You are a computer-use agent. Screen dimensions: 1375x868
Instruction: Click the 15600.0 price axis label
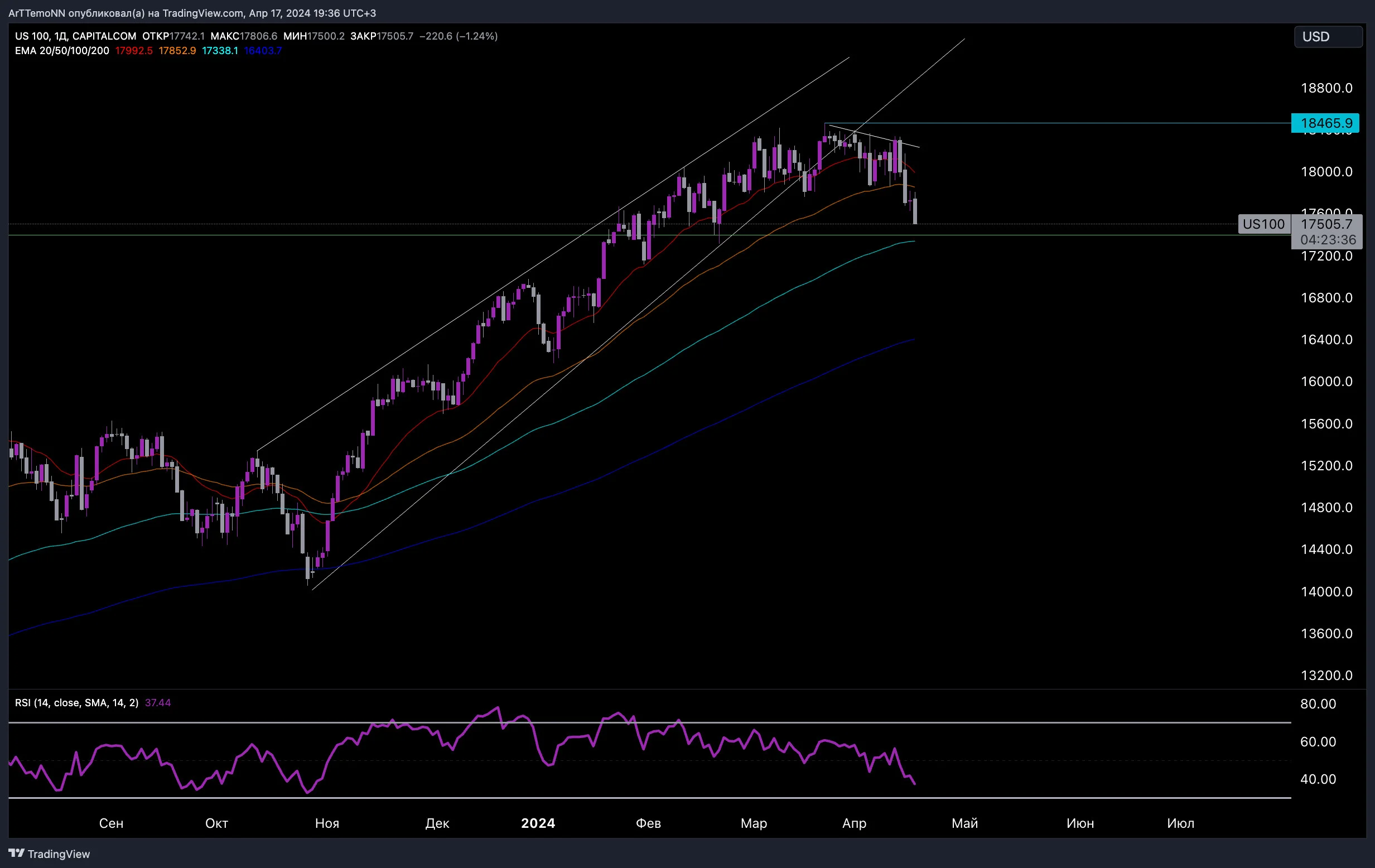click(1326, 424)
